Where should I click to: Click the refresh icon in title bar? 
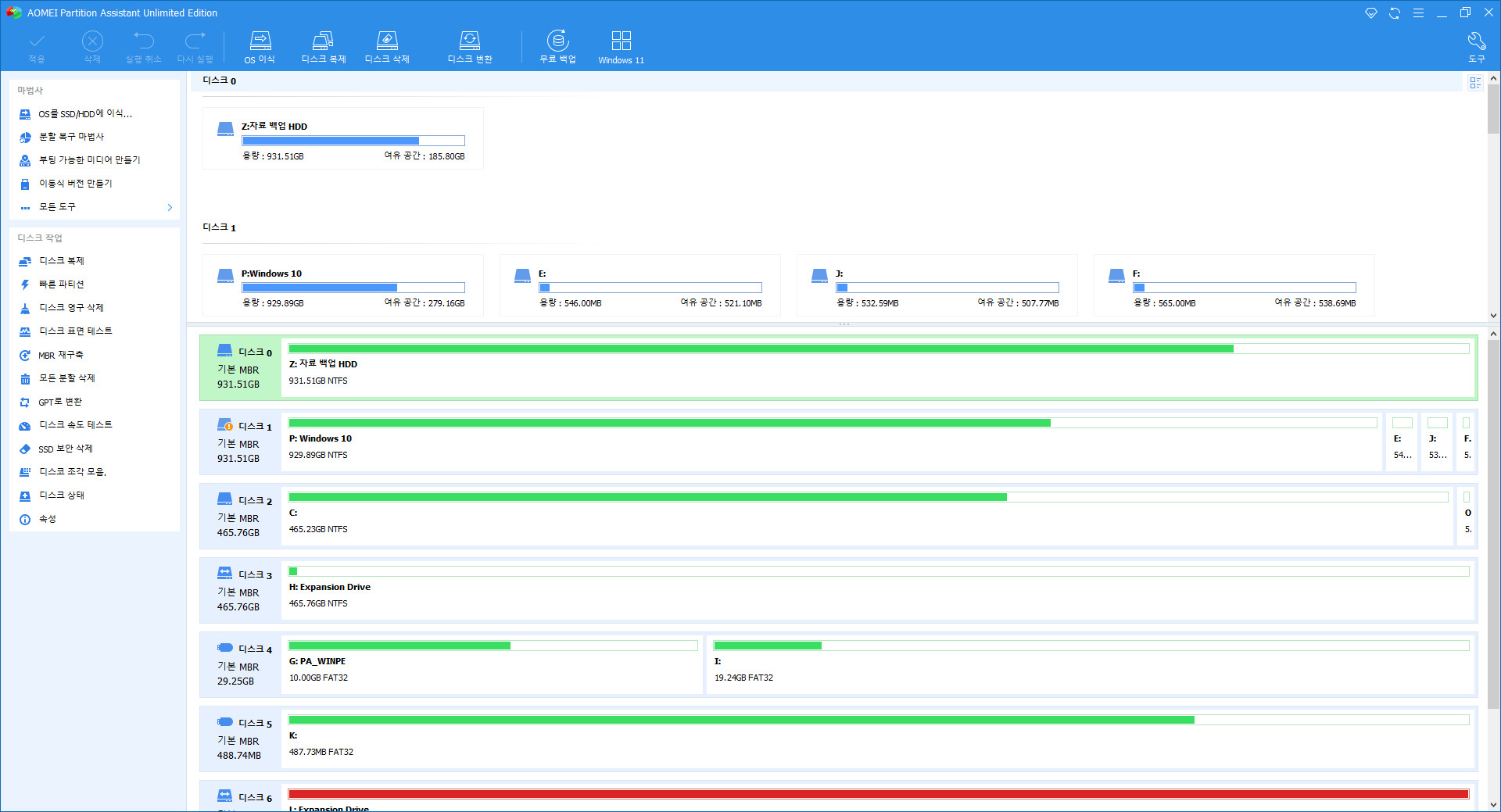[1395, 13]
